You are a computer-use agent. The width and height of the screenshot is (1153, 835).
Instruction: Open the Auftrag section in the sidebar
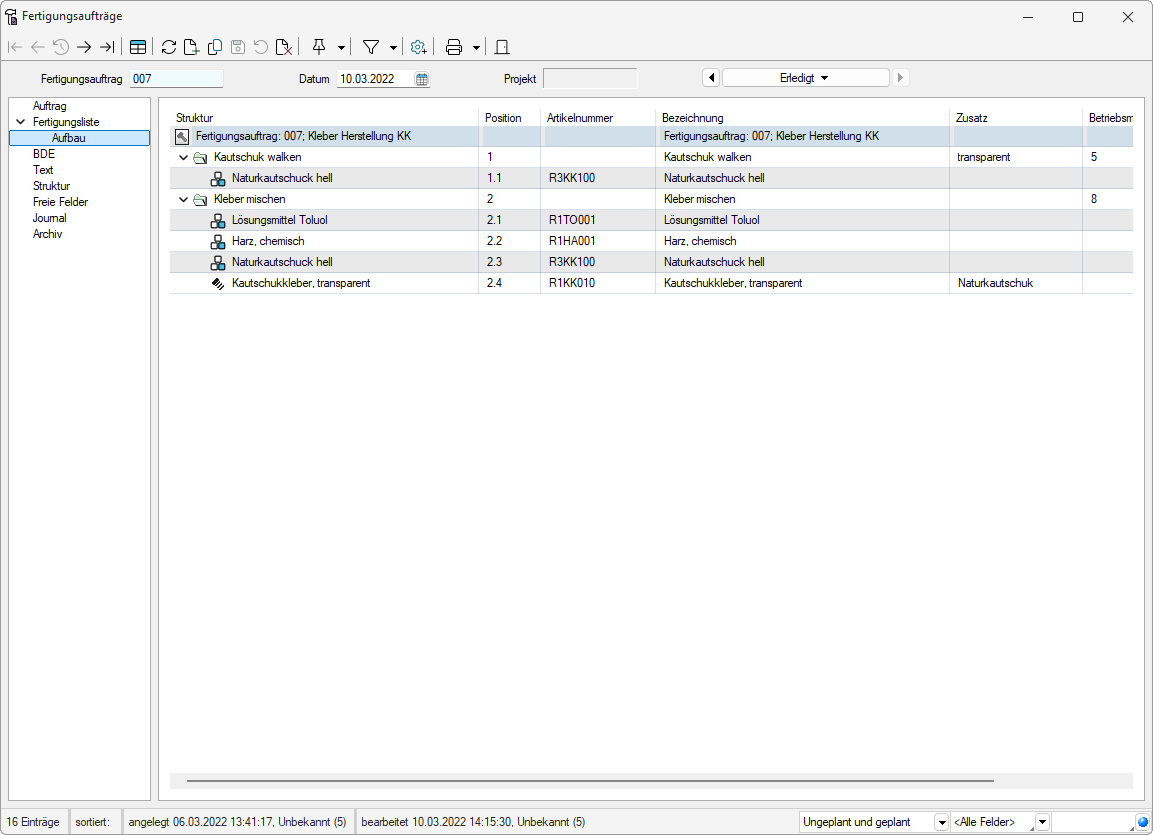(49, 106)
